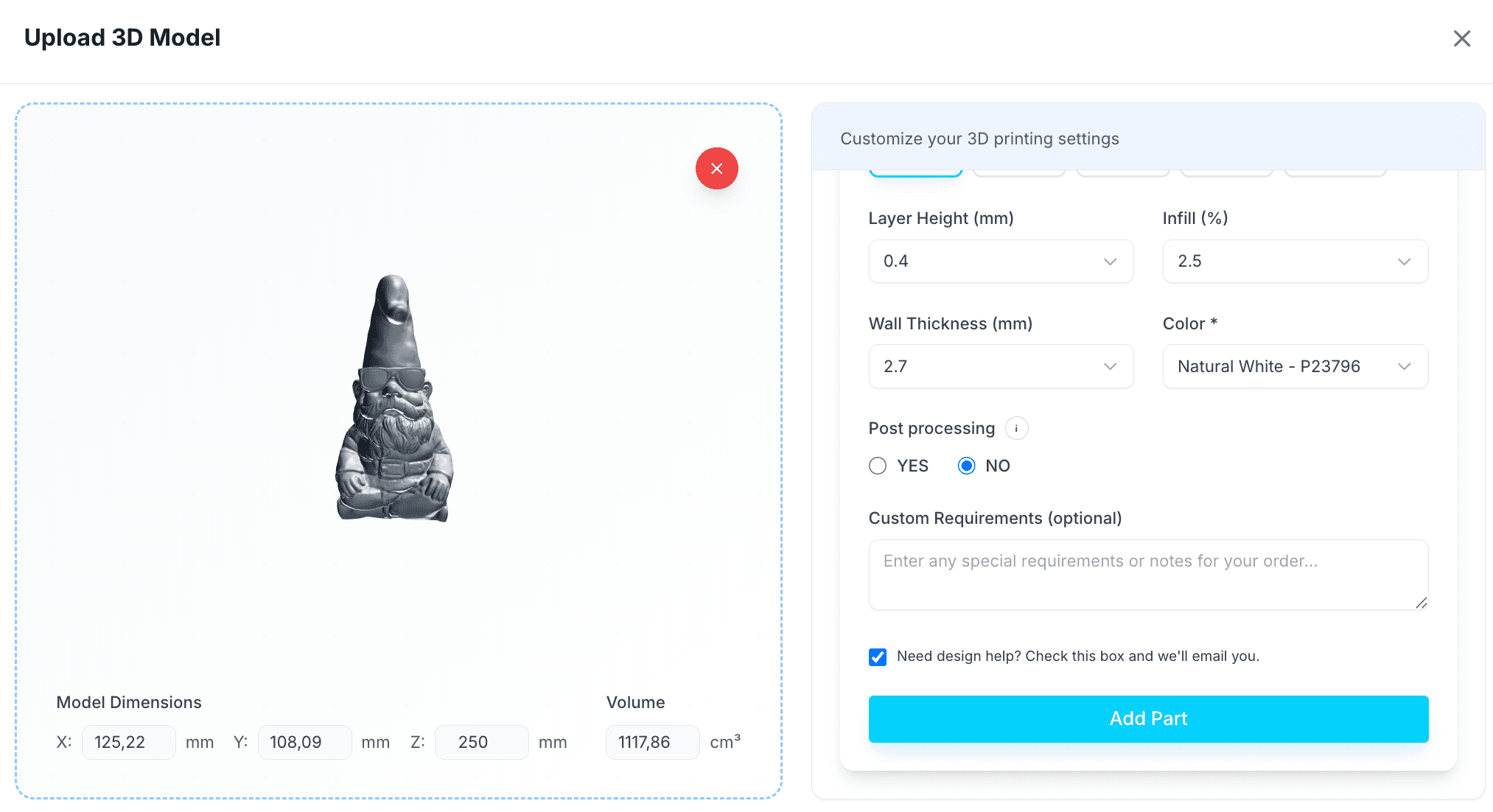Click the X dimension field 125,22

coord(128,742)
